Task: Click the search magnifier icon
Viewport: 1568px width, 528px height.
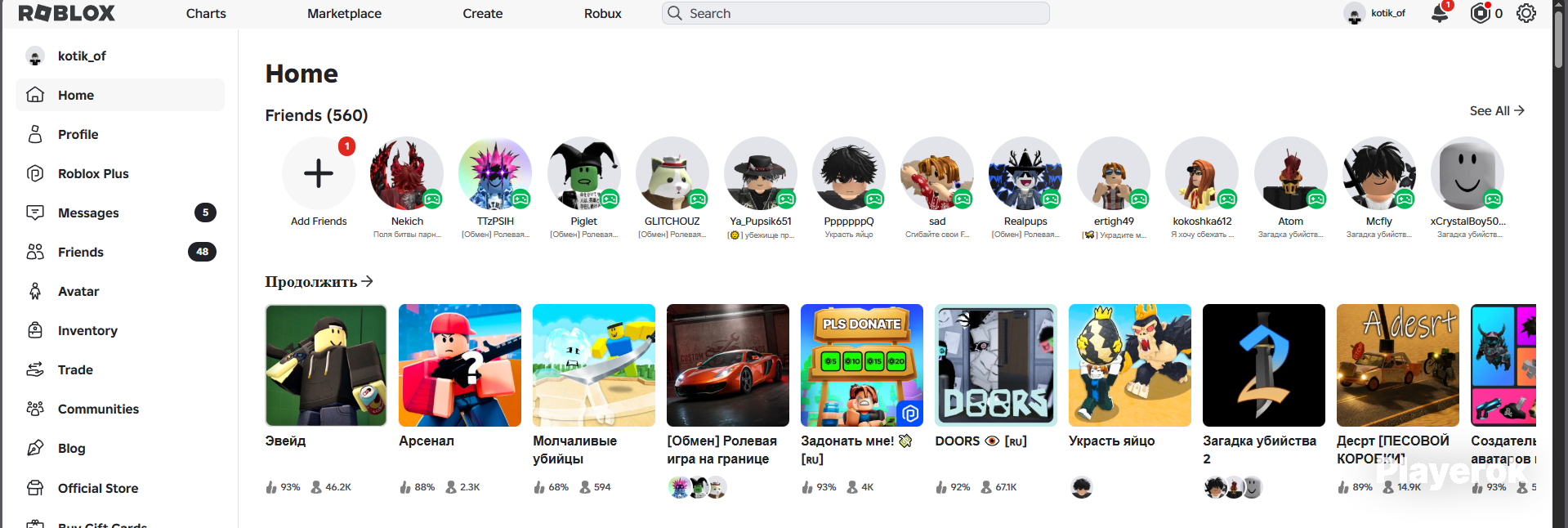Action: pyautogui.click(x=675, y=13)
